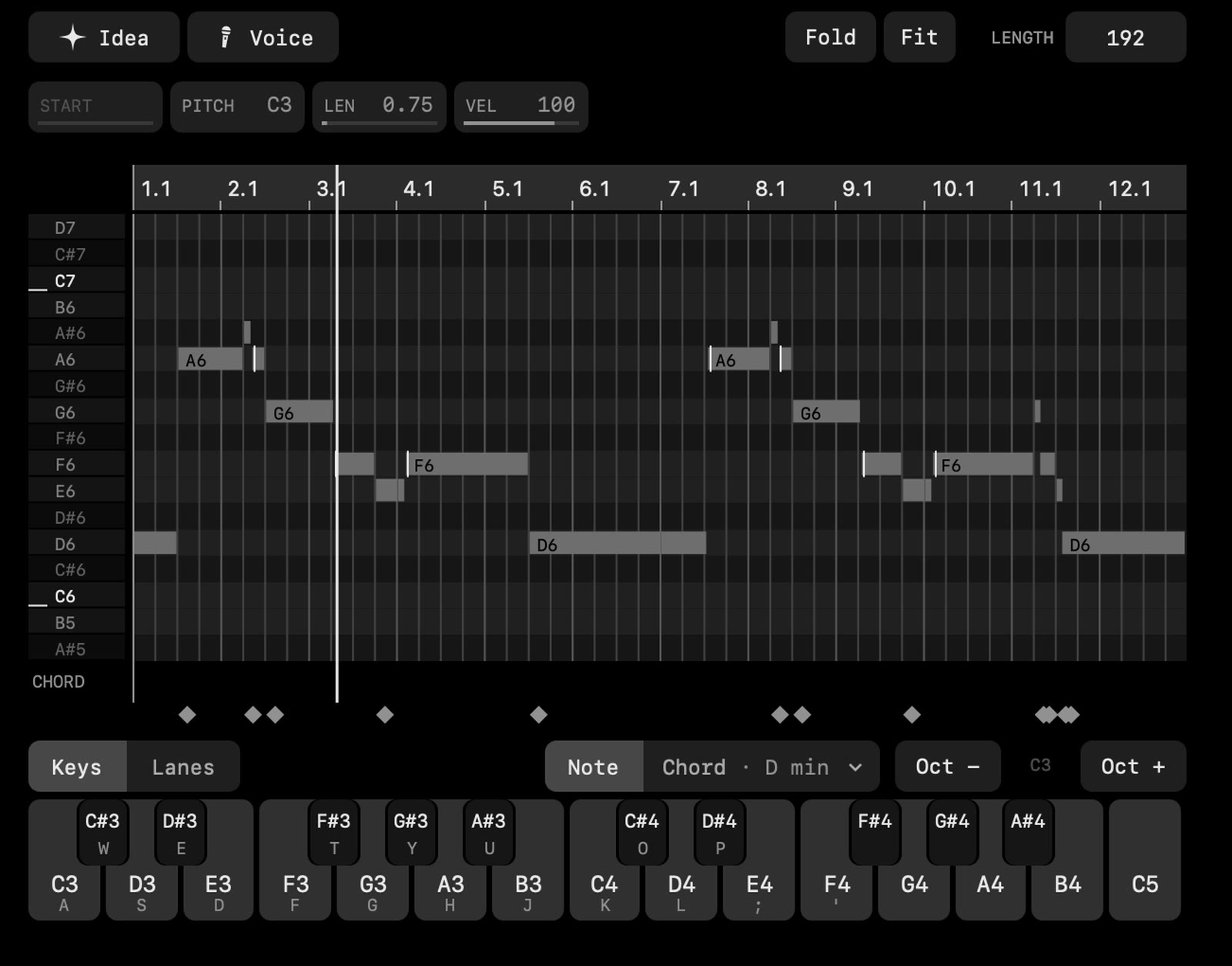Click the first diamond chord marker

(x=187, y=715)
